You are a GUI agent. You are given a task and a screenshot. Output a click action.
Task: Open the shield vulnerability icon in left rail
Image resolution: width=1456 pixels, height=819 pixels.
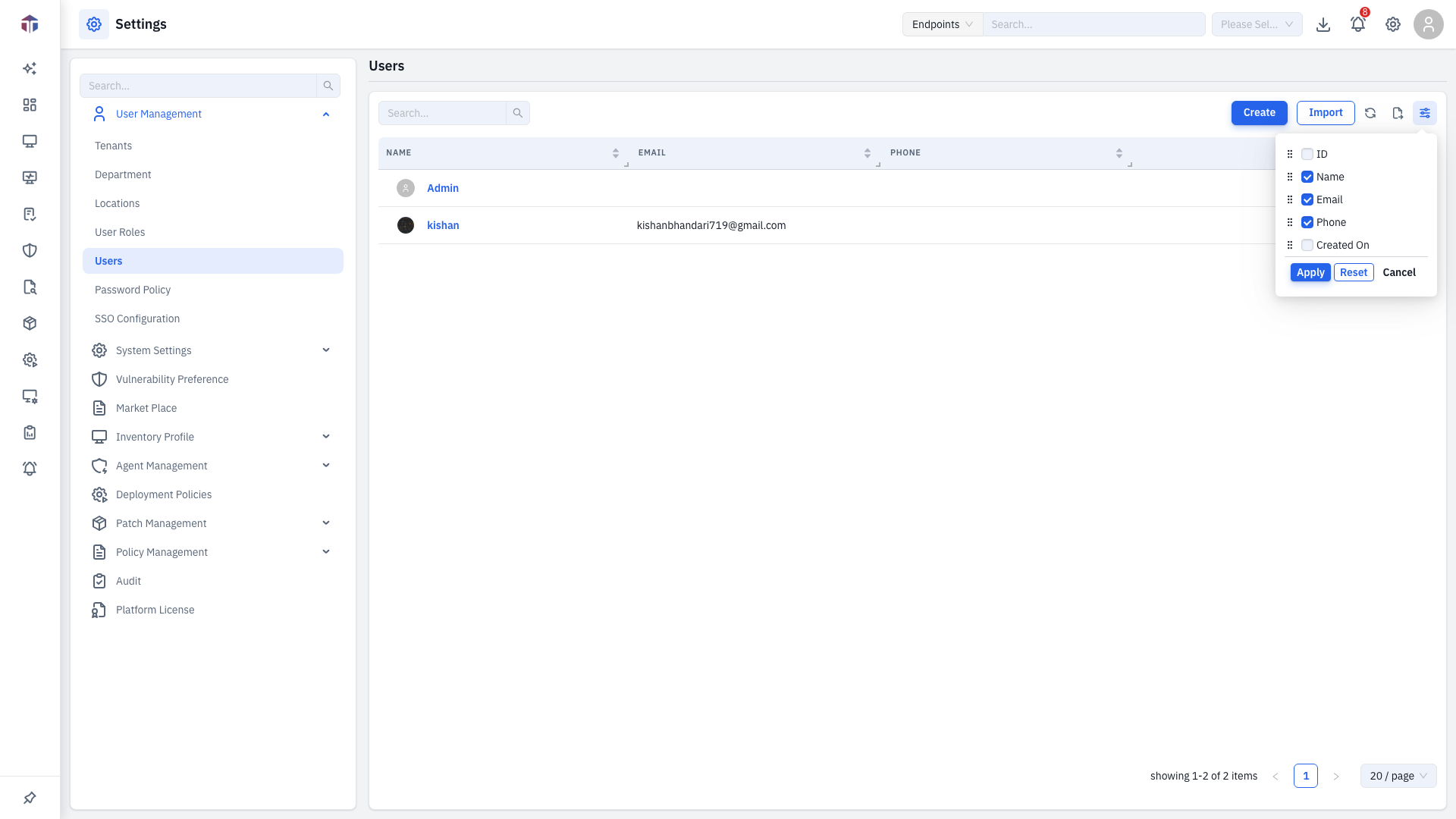click(30, 250)
